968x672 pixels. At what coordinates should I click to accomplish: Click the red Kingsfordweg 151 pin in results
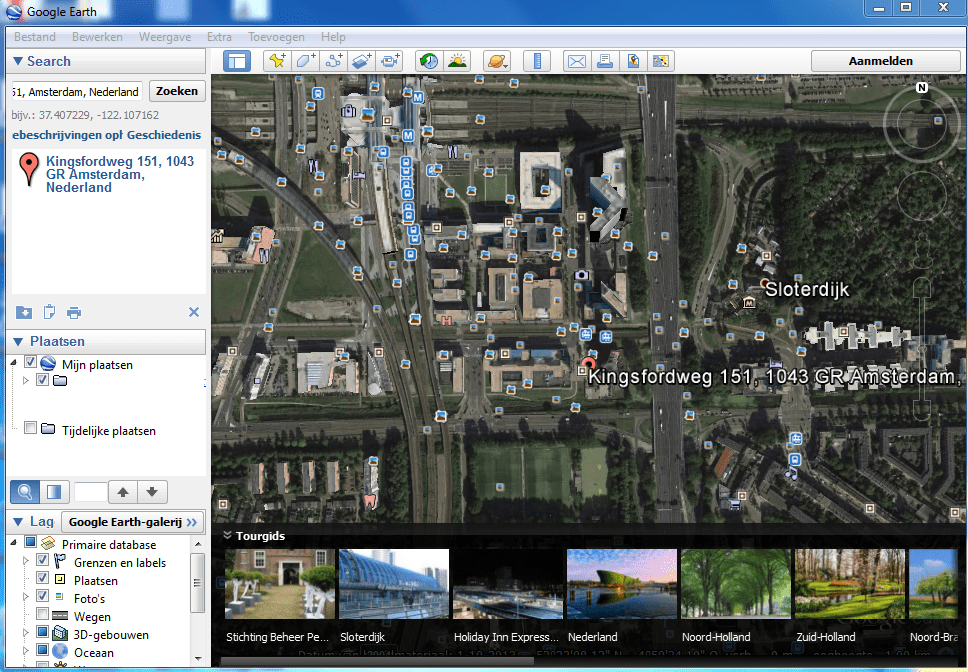point(28,169)
